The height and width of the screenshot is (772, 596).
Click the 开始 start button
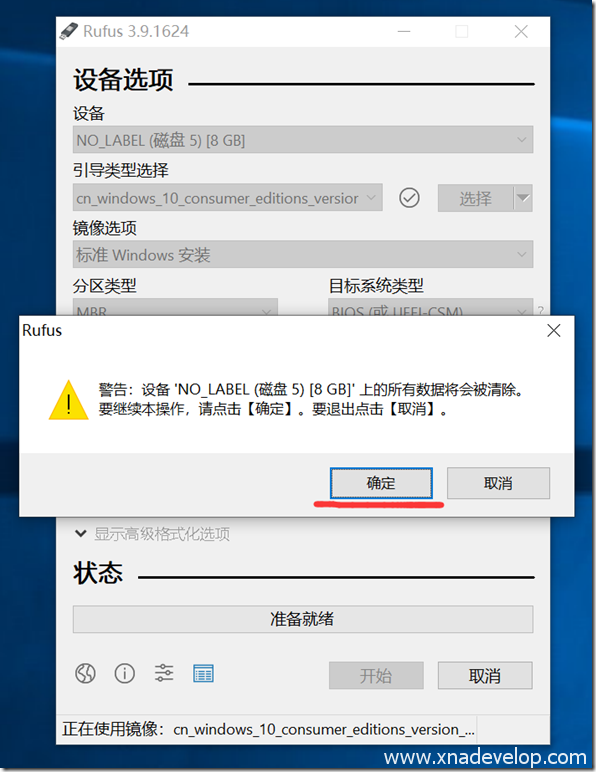coord(376,675)
